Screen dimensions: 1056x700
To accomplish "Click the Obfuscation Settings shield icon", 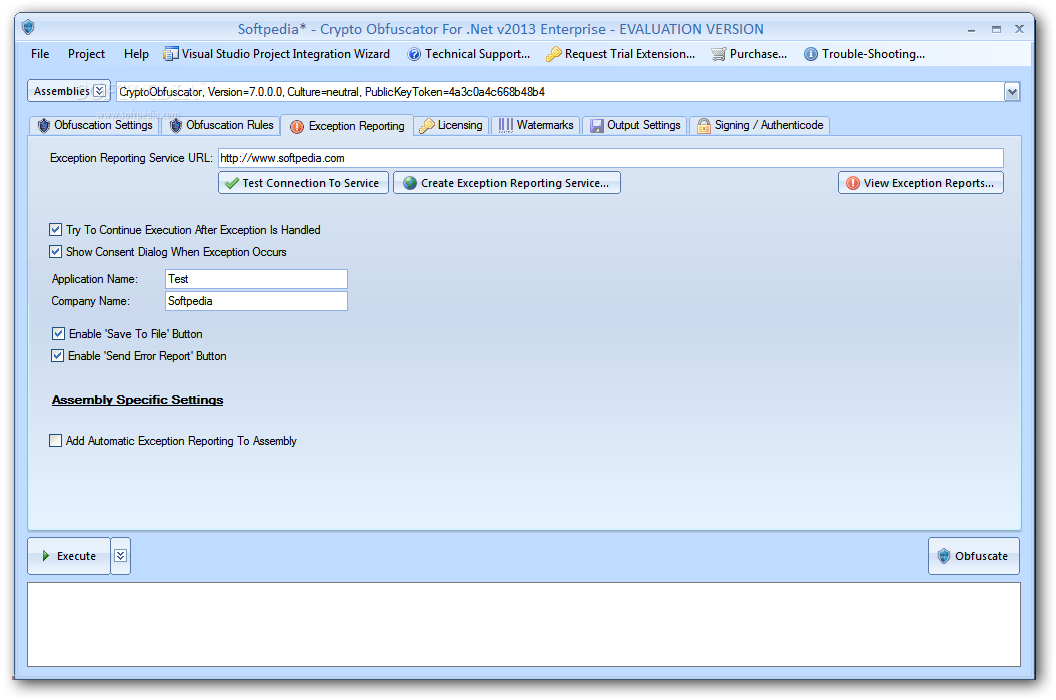I will tap(44, 126).
